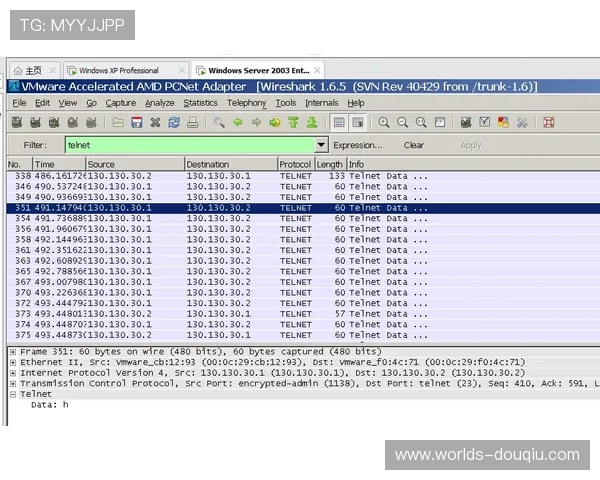Open the Internals menu
This screenshot has height=480, width=600.
pyautogui.click(x=321, y=103)
